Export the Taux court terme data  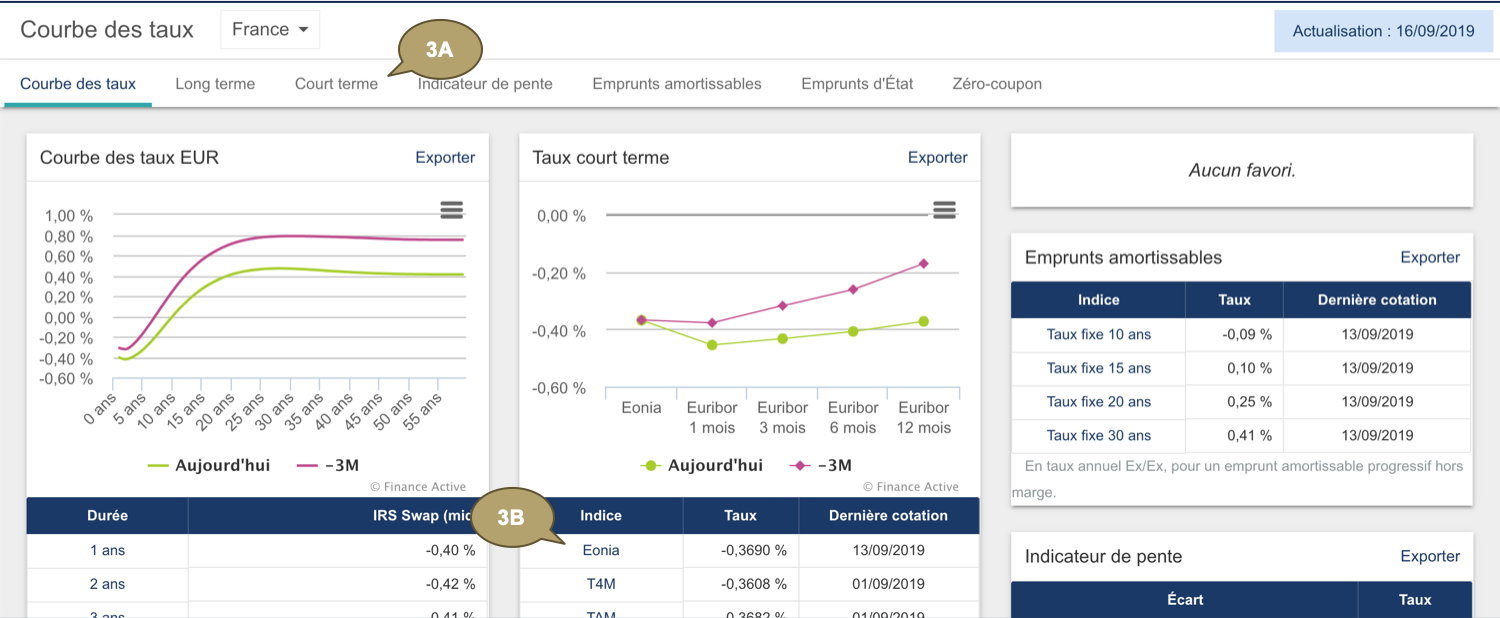[937, 157]
